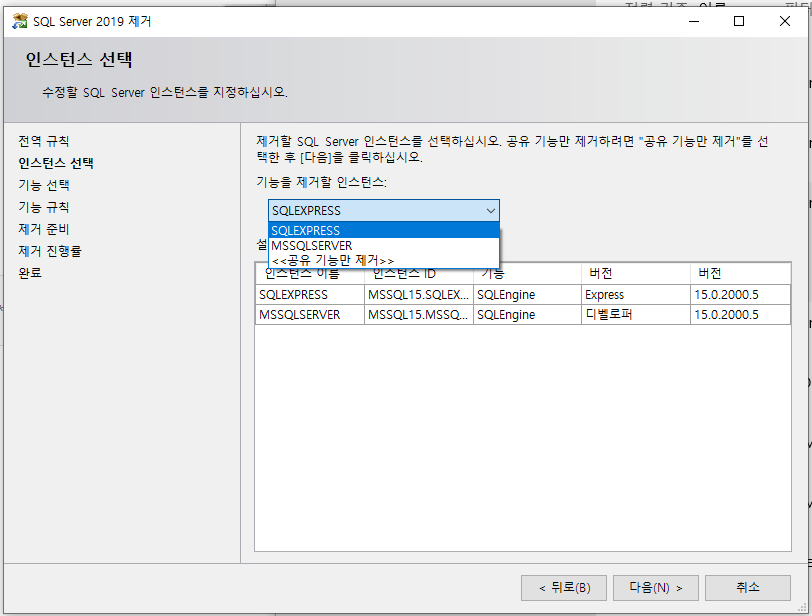Image resolution: width=812 pixels, height=616 pixels.
Task: Open the instance selection combo box
Action: coord(384,211)
